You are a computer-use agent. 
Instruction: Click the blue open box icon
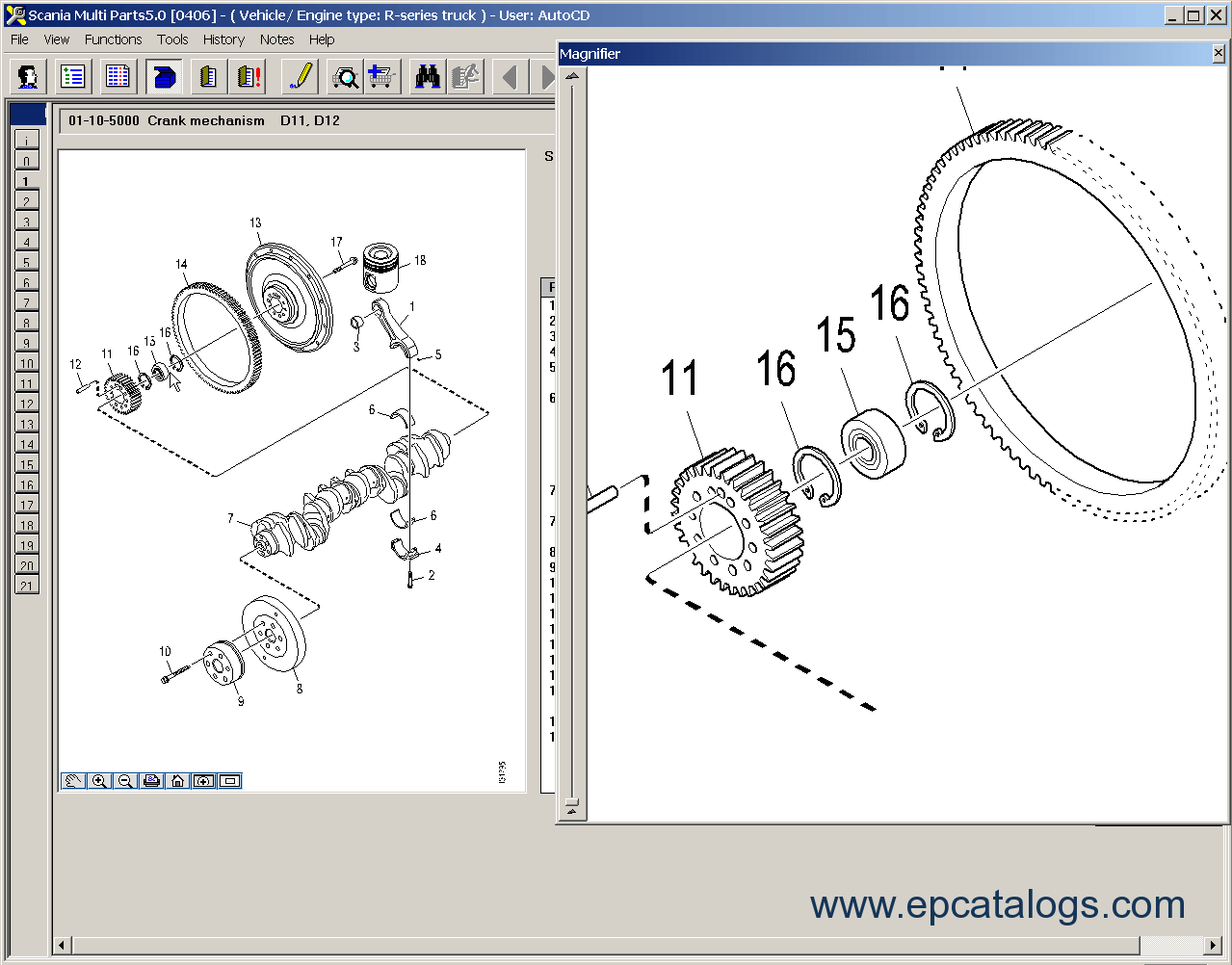pos(164,77)
